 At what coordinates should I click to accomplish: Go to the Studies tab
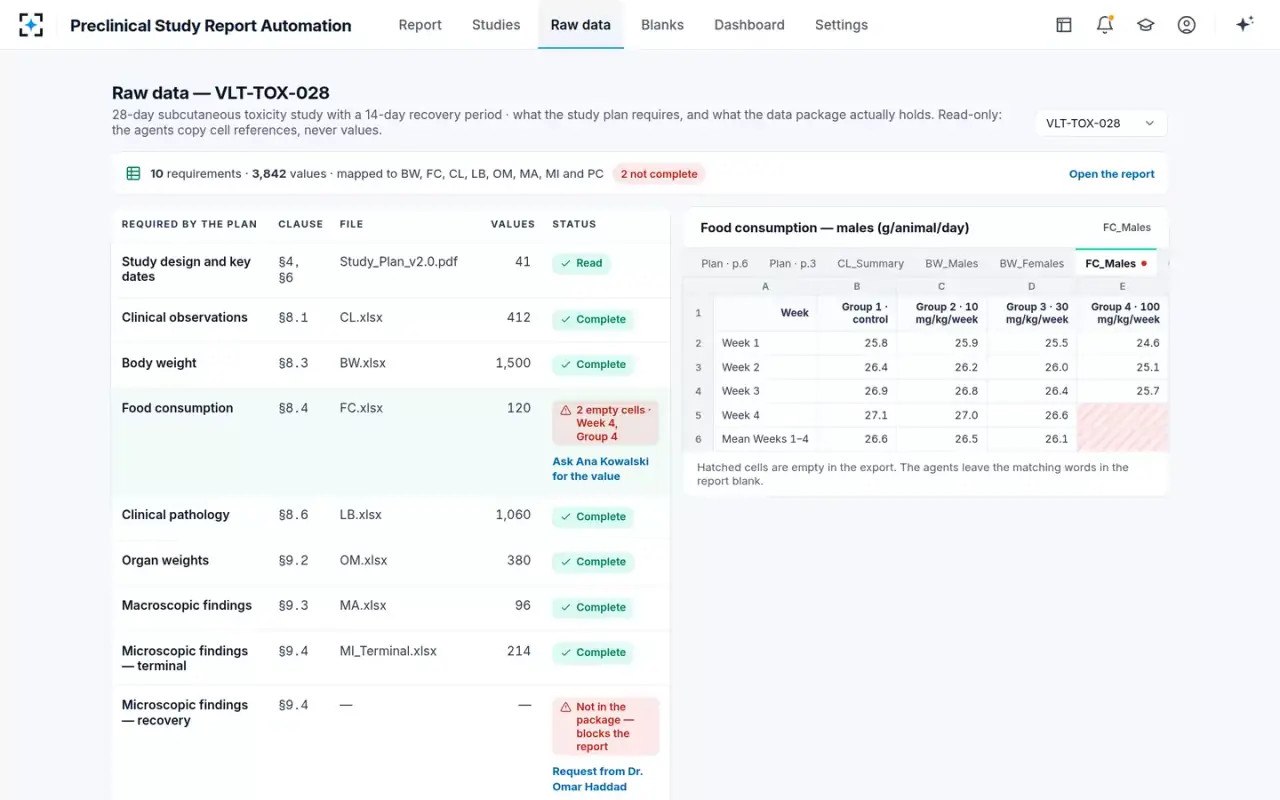[496, 25]
